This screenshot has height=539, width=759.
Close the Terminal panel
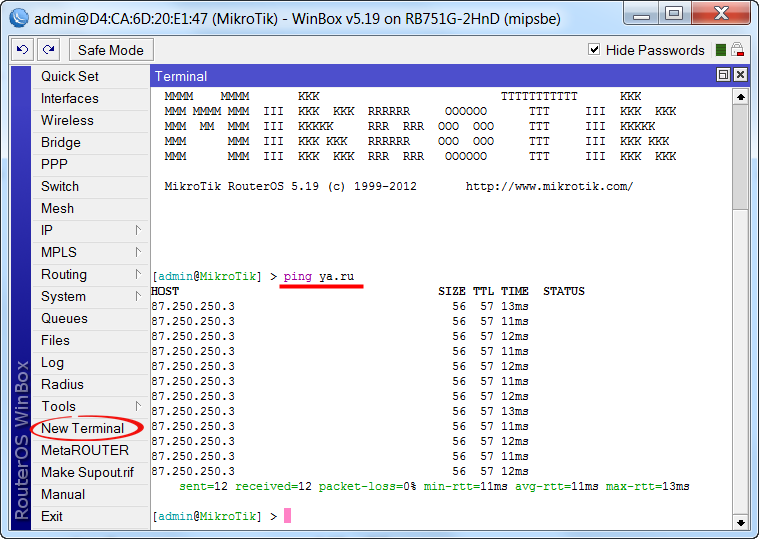click(x=740, y=75)
